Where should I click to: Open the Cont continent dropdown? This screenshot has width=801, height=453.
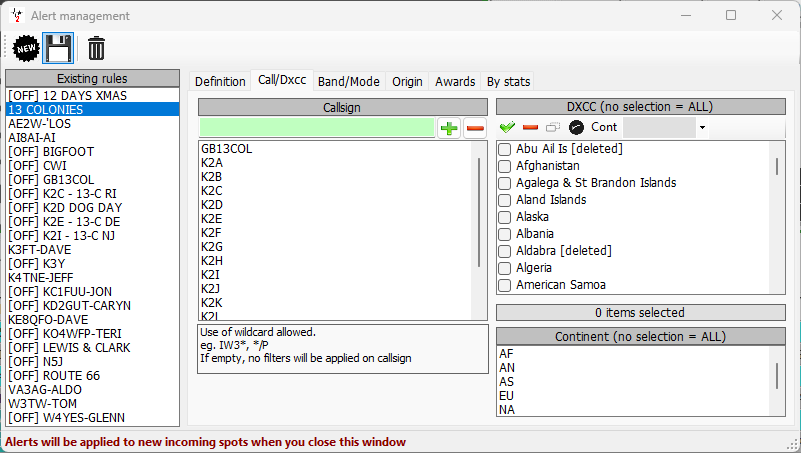(702, 127)
